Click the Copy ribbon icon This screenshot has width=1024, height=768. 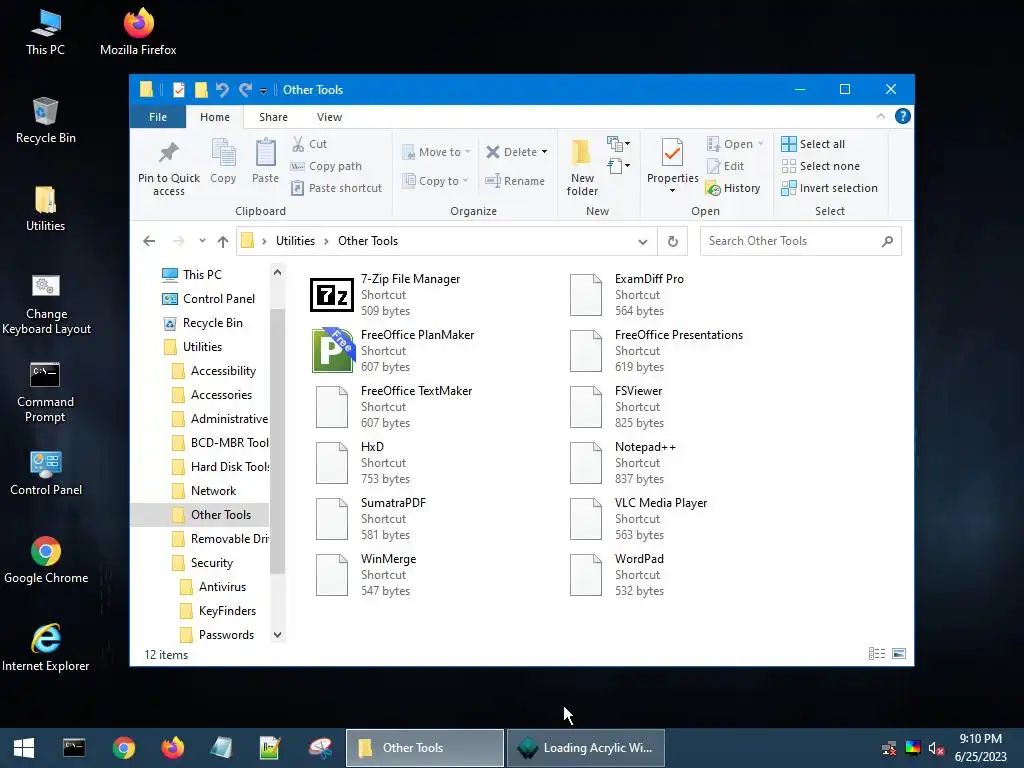[223, 153]
